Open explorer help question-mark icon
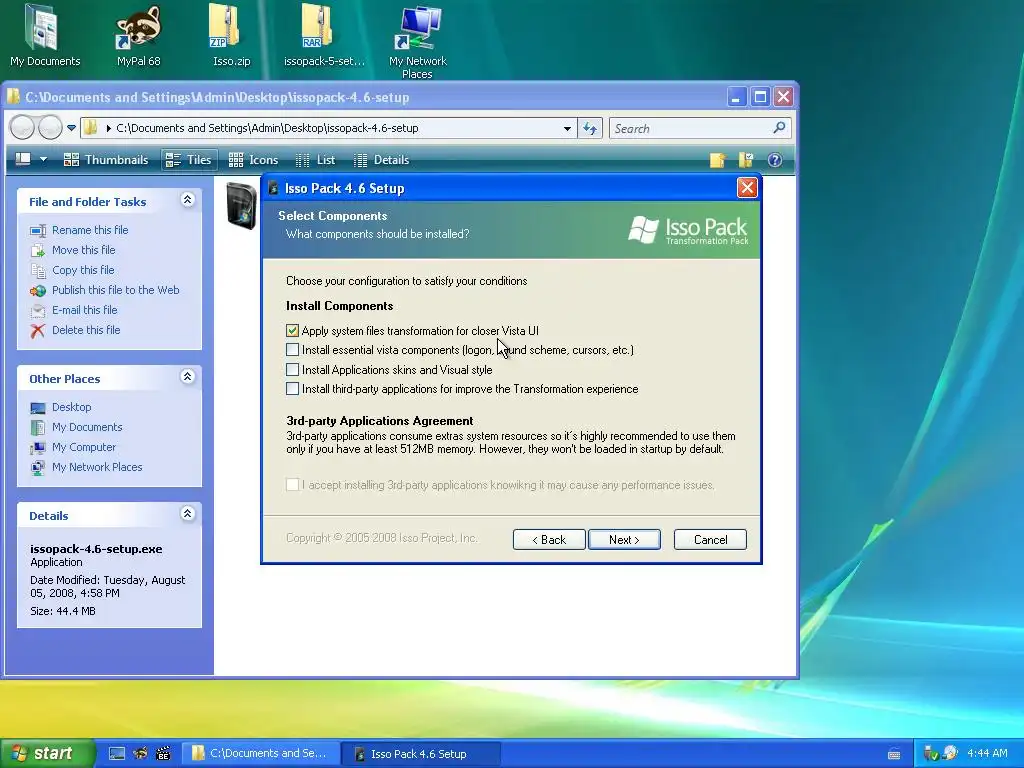Image resolution: width=1024 pixels, height=768 pixels. (775, 160)
